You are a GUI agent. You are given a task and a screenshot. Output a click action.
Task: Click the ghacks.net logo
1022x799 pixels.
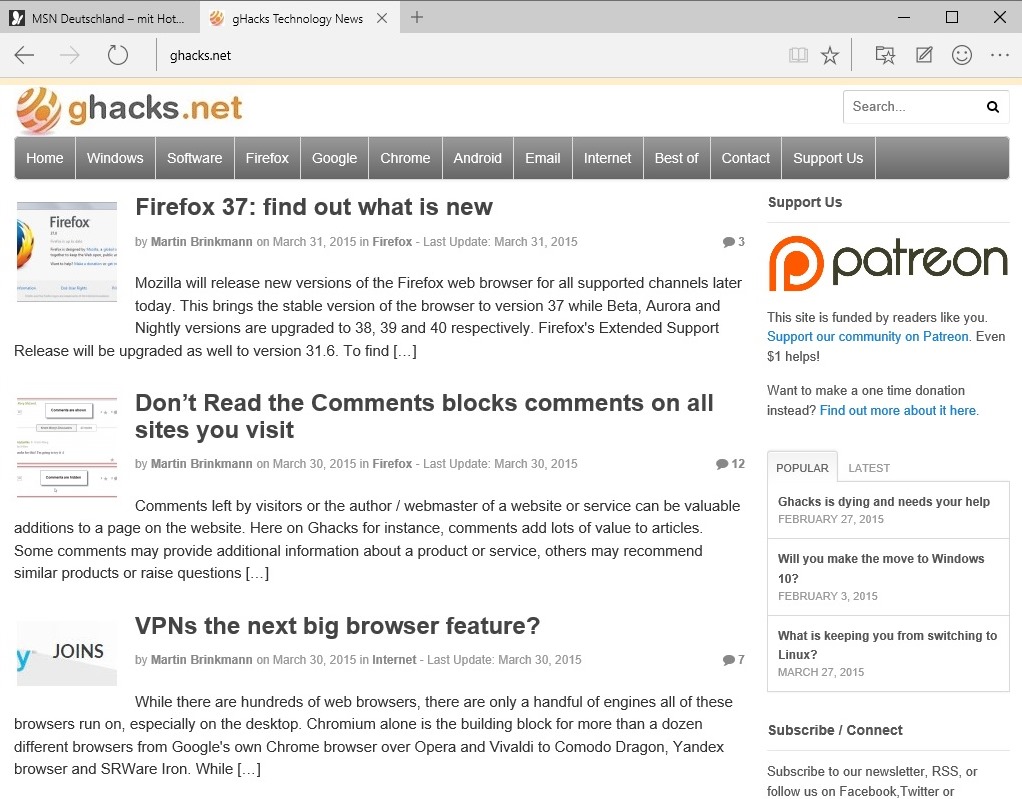tap(129, 109)
